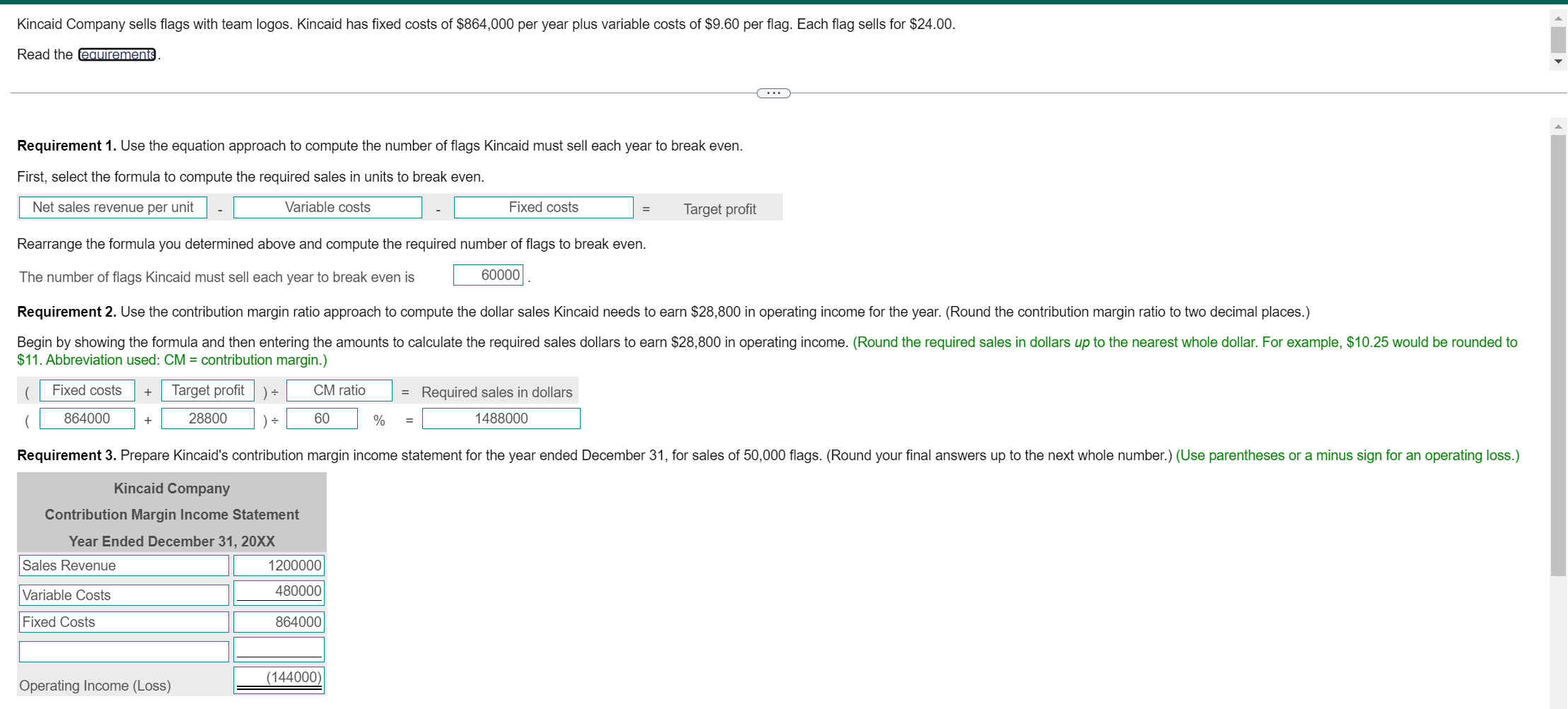Click Contribution Margin Income Statement heading
This screenshot has width=1568, height=709.
click(x=172, y=515)
